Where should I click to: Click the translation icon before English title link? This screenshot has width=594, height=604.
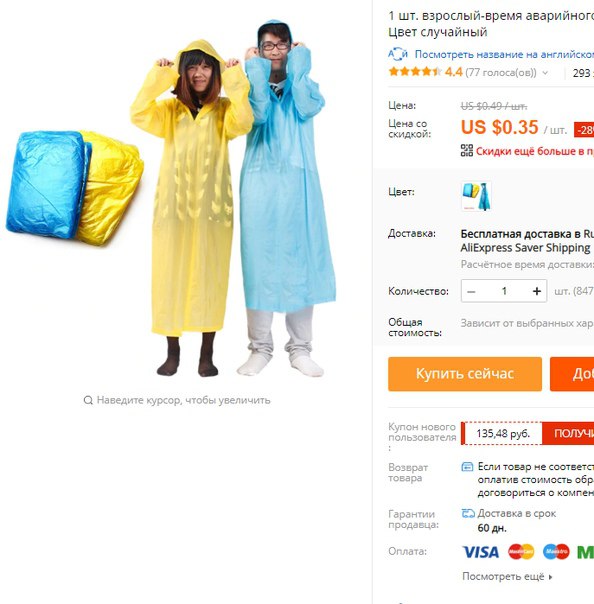pyautogui.click(x=398, y=54)
